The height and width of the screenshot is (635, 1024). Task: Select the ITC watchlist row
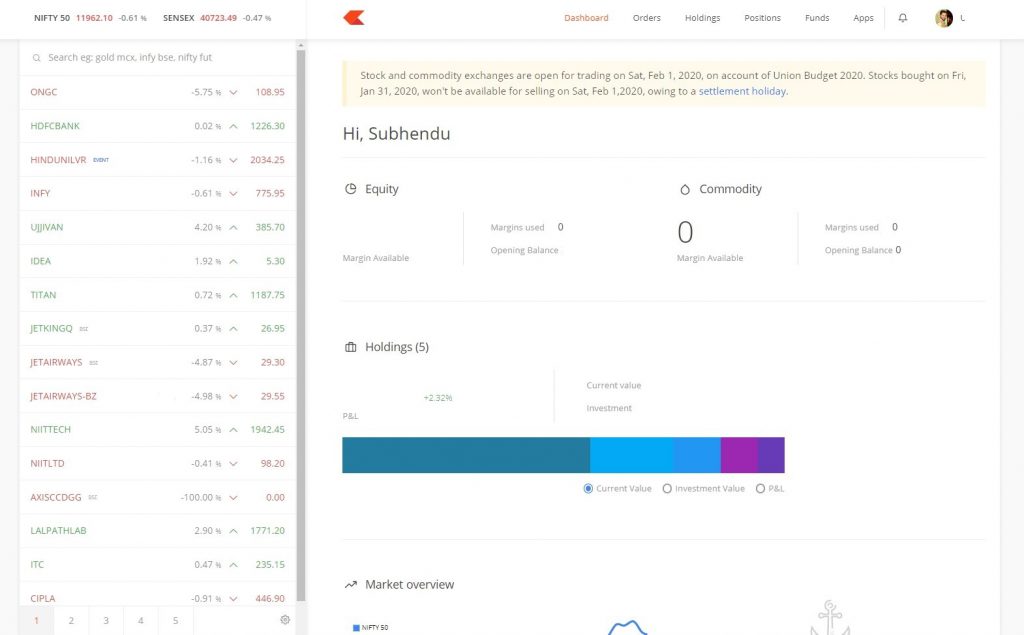pos(157,564)
